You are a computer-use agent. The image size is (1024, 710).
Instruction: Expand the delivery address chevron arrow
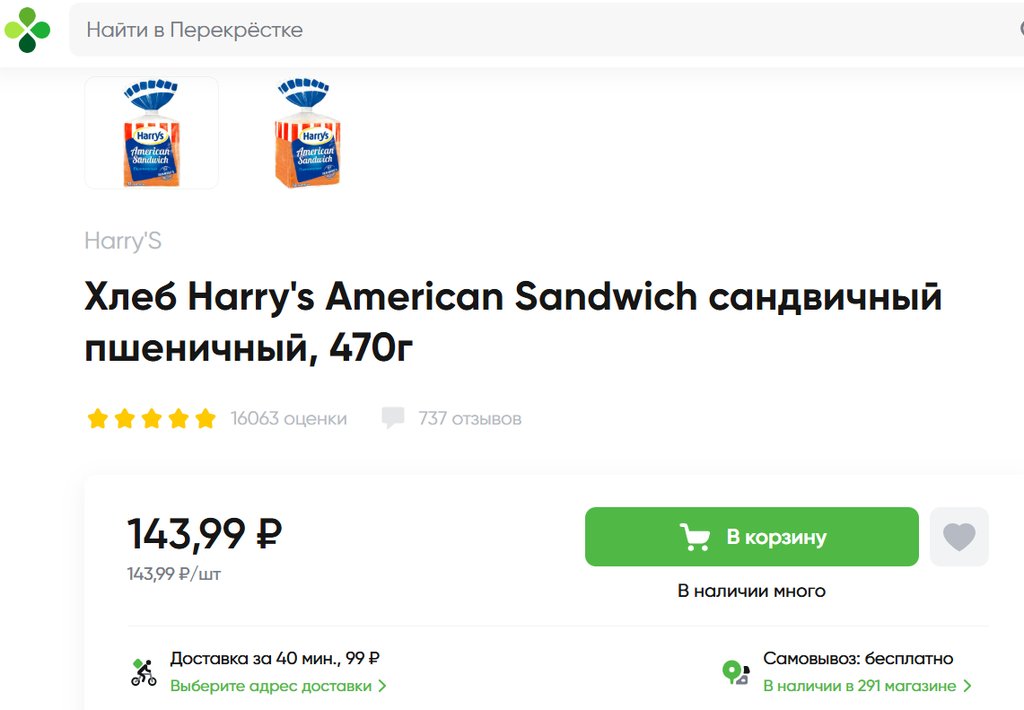click(382, 686)
